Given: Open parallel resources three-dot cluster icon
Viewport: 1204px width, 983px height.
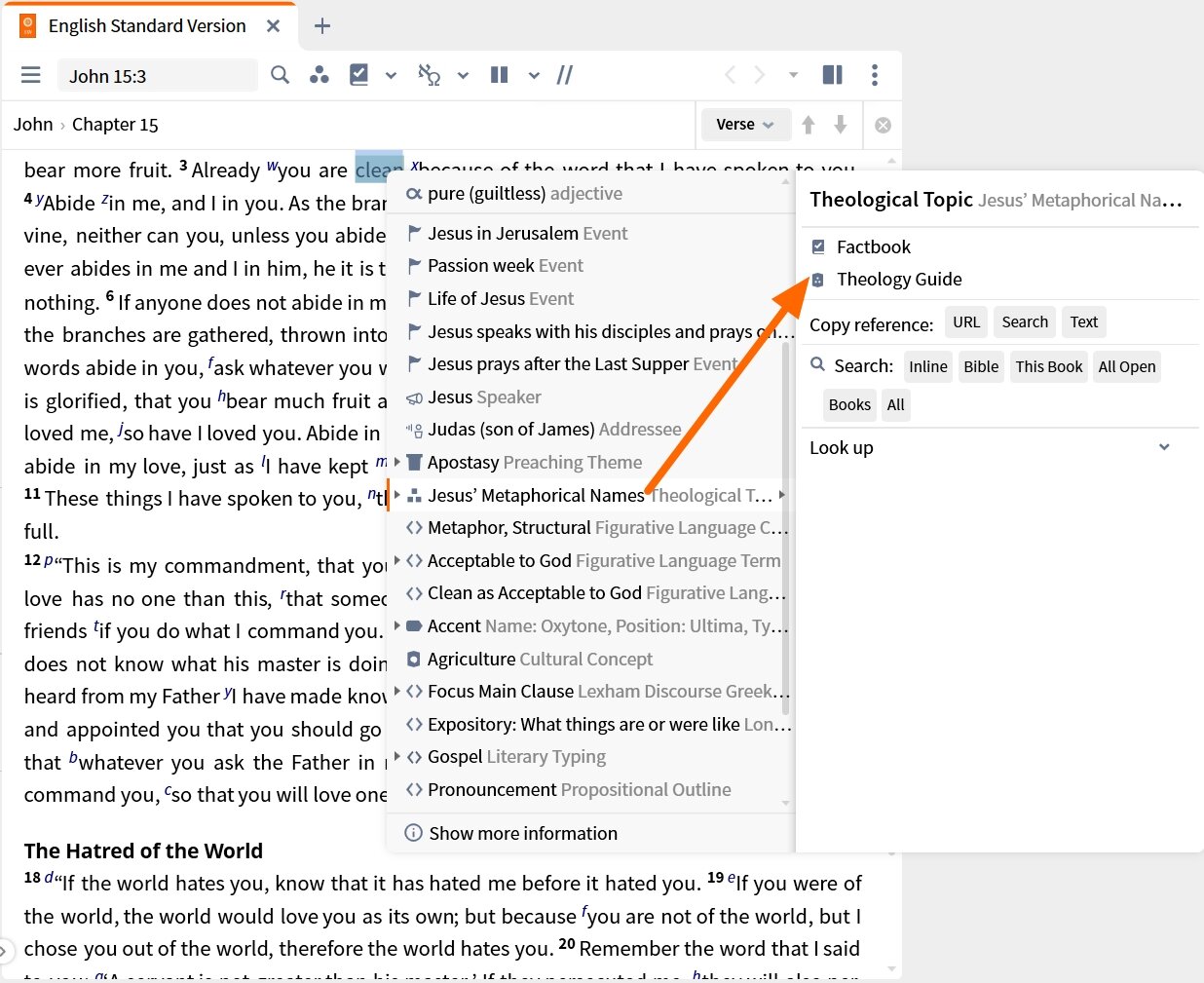Looking at the screenshot, I should pyautogui.click(x=319, y=75).
